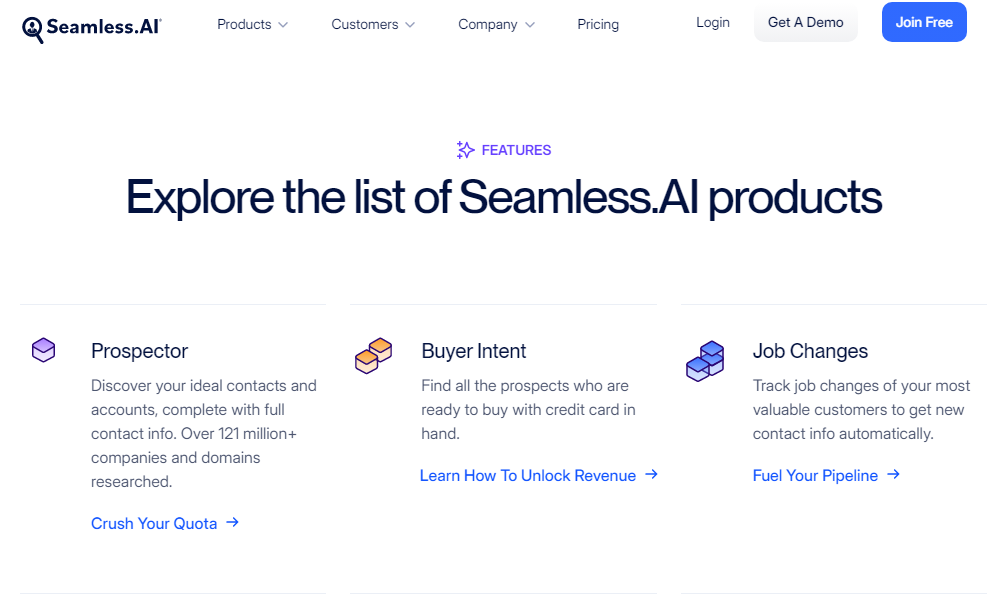Click the arrow after Fuel Your Pipeline

[x=893, y=474]
